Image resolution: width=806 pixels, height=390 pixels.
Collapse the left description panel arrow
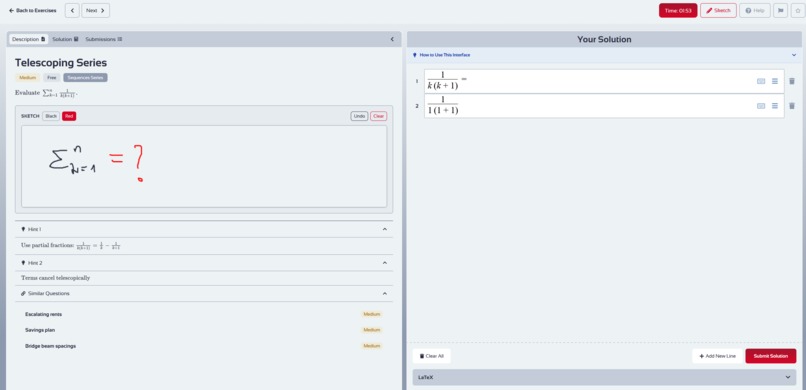coord(392,39)
